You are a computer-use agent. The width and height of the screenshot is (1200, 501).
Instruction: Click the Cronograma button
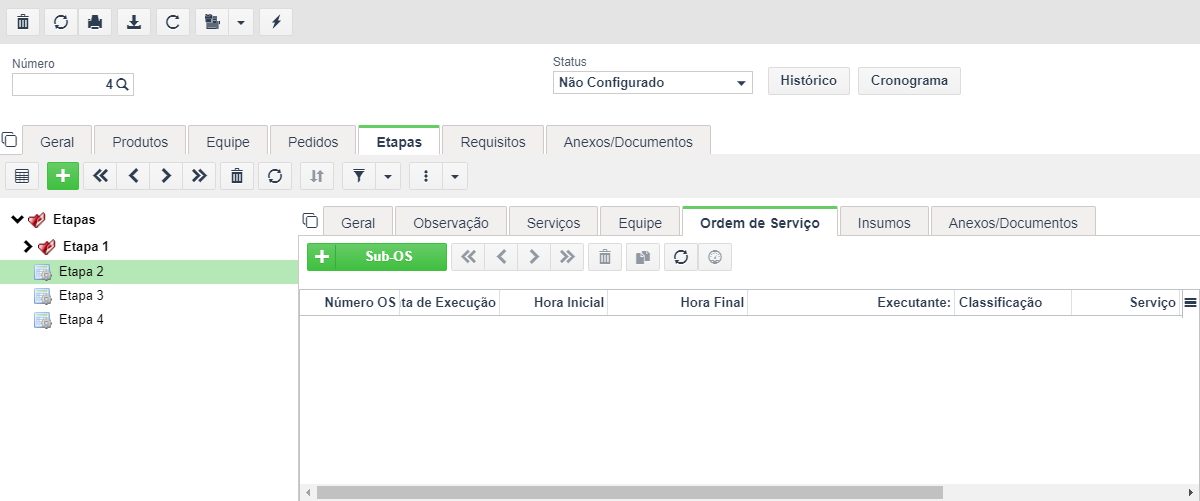(x=909, y=81)
